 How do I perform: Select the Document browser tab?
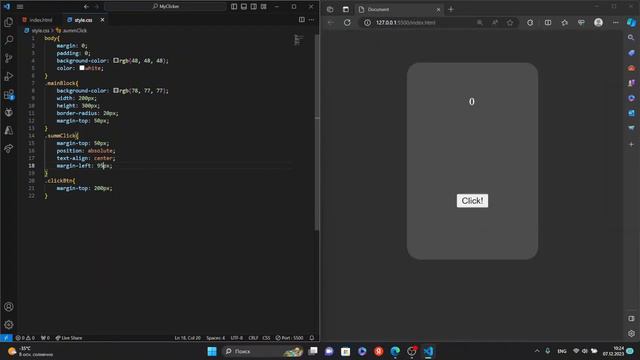(x=400, y=9)
